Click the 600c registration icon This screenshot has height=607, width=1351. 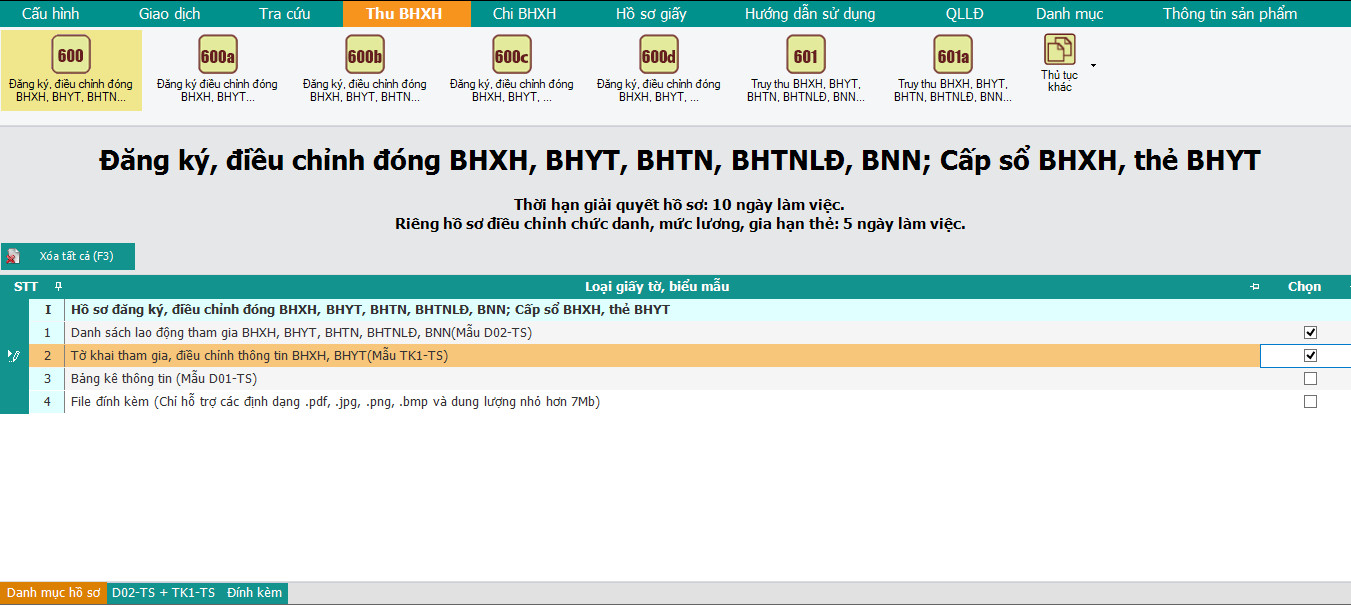click(511, 56)
